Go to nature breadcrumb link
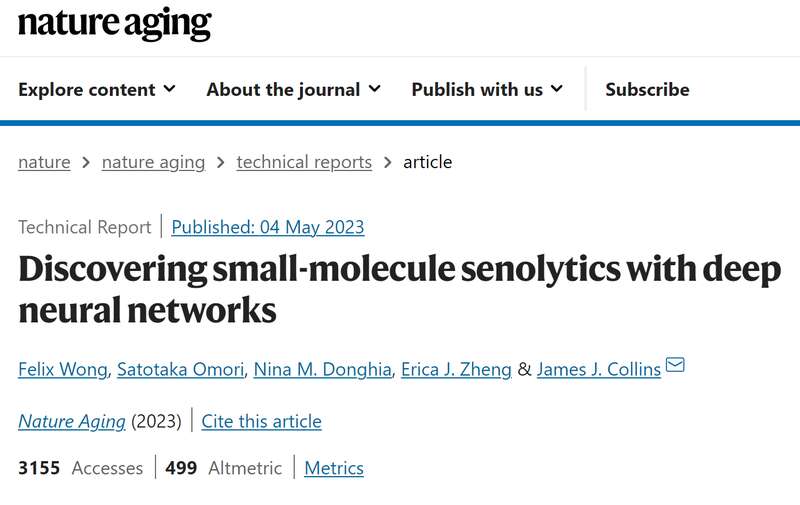The width and height of the screenshot is (800, 505). tap(44, 162)
